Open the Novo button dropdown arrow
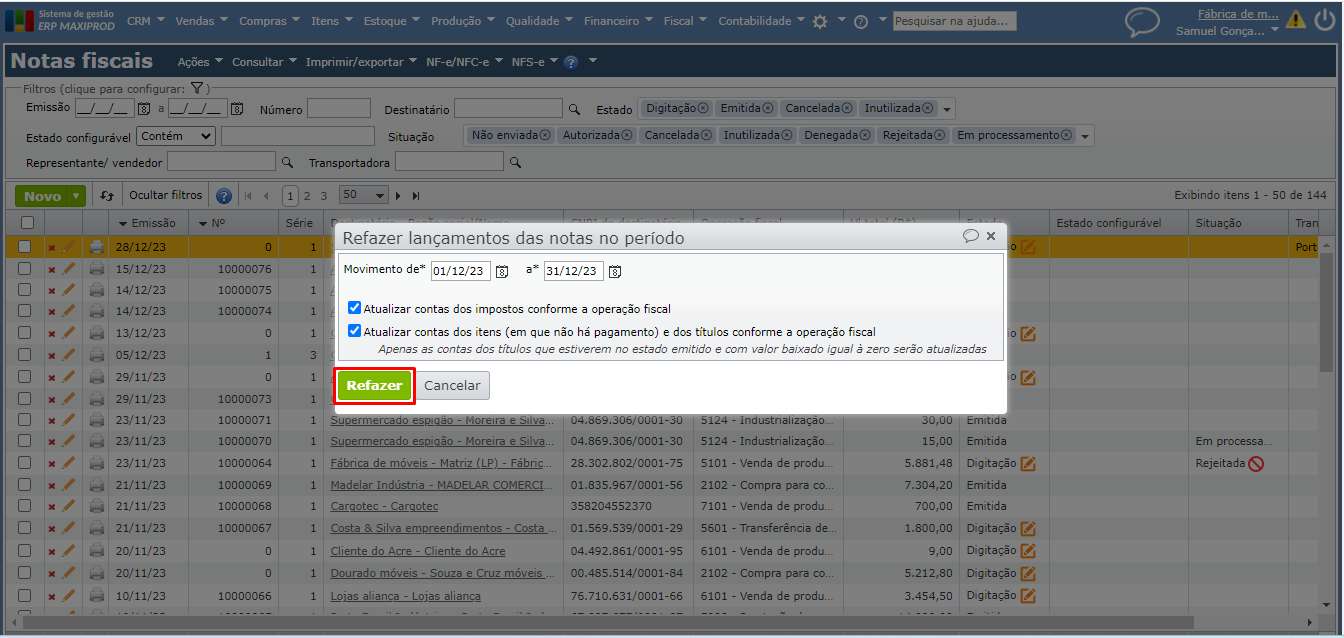Viewport: 1344px width, 638px height. (x=77, y=196)
